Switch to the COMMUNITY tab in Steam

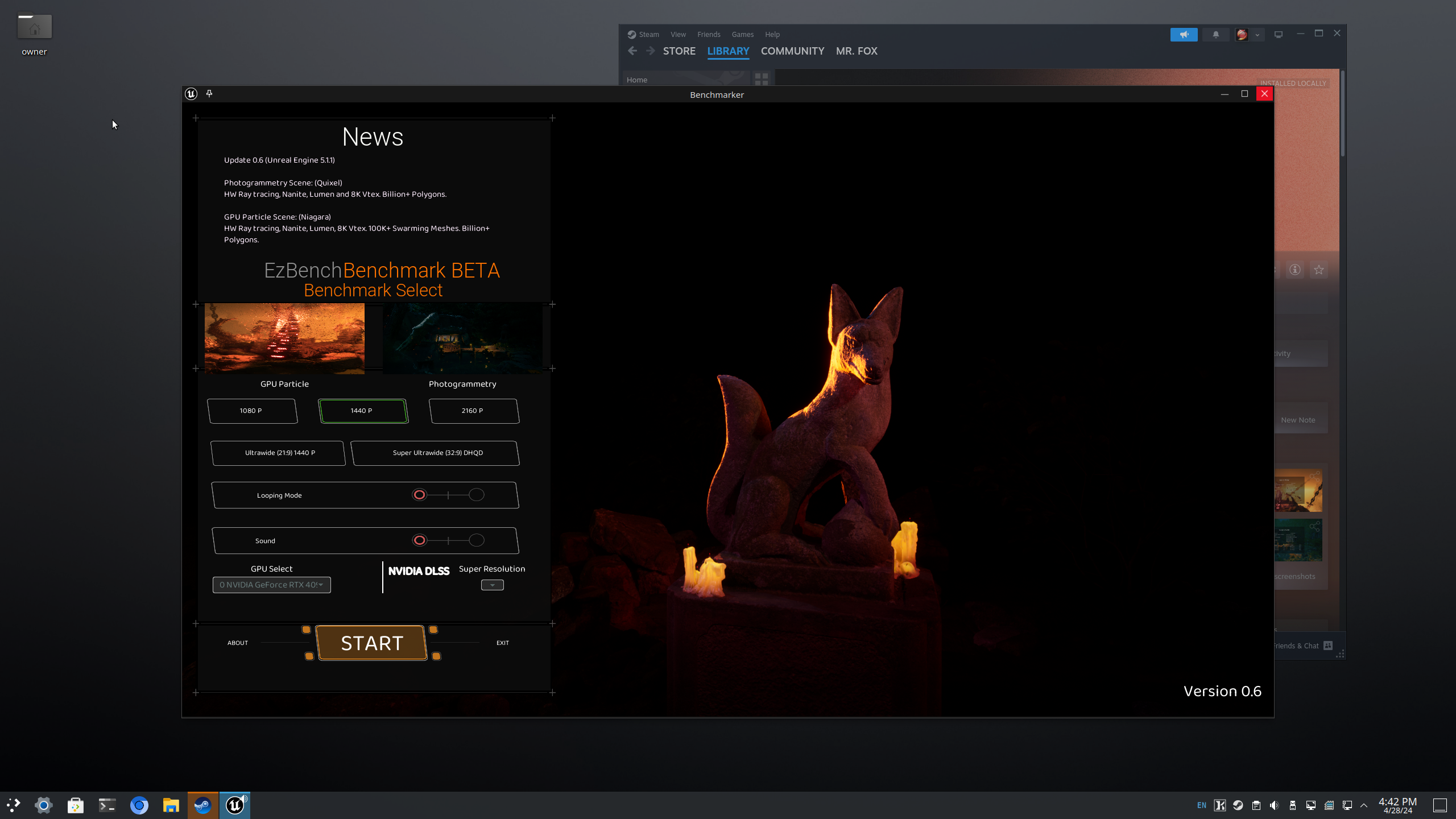792,51
